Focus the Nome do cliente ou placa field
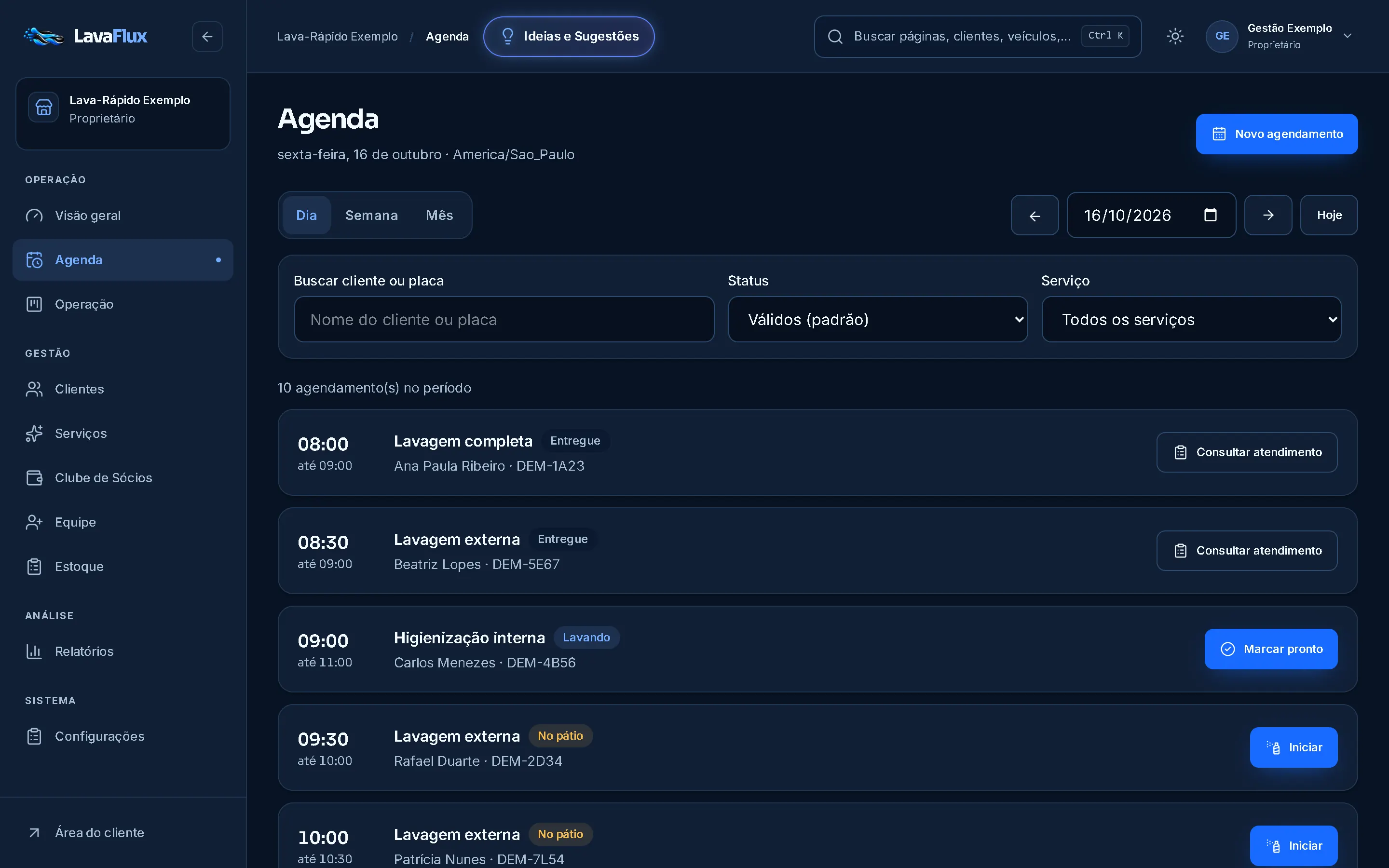 click(504, 320)
